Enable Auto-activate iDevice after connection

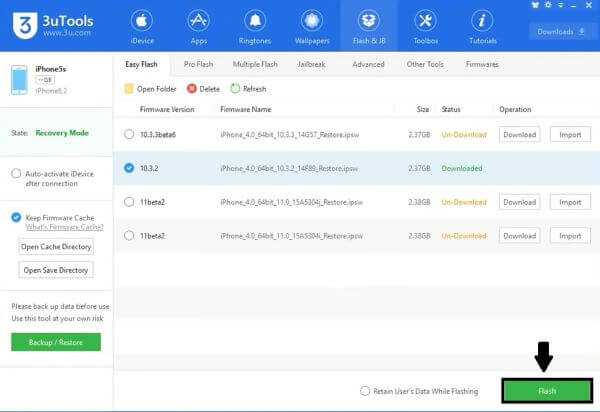point(16,174)
